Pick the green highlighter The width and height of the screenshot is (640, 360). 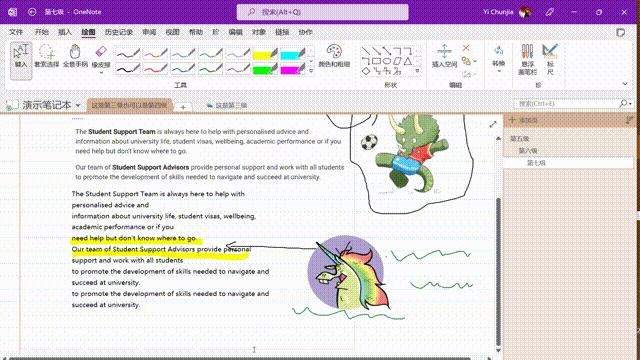[265, 69]
